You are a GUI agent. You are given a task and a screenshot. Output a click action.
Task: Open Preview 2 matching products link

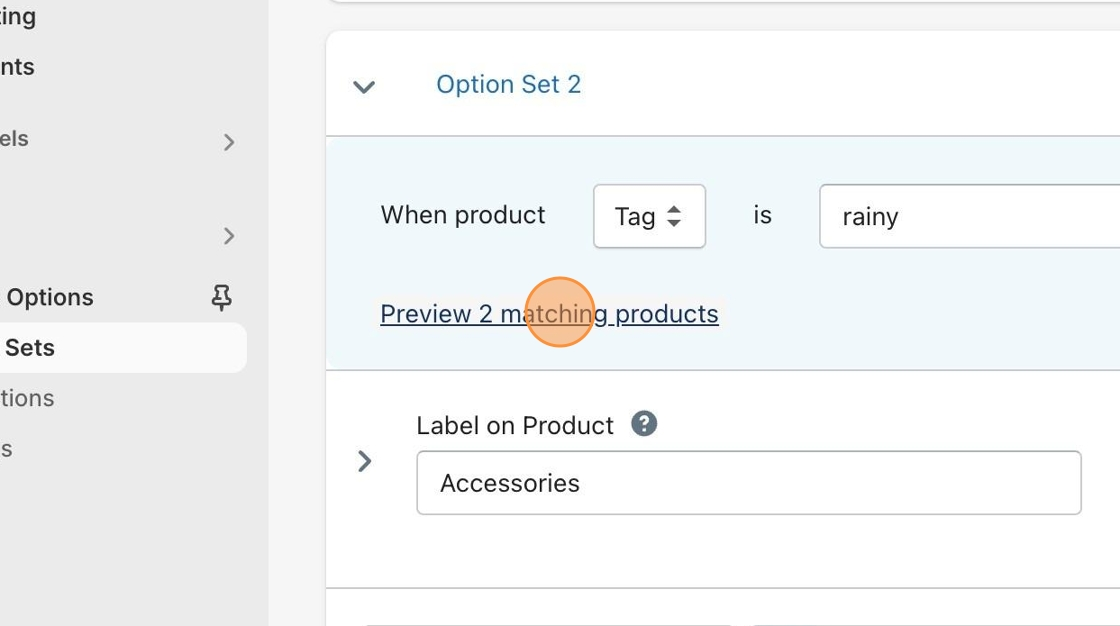tap(549, 314)
